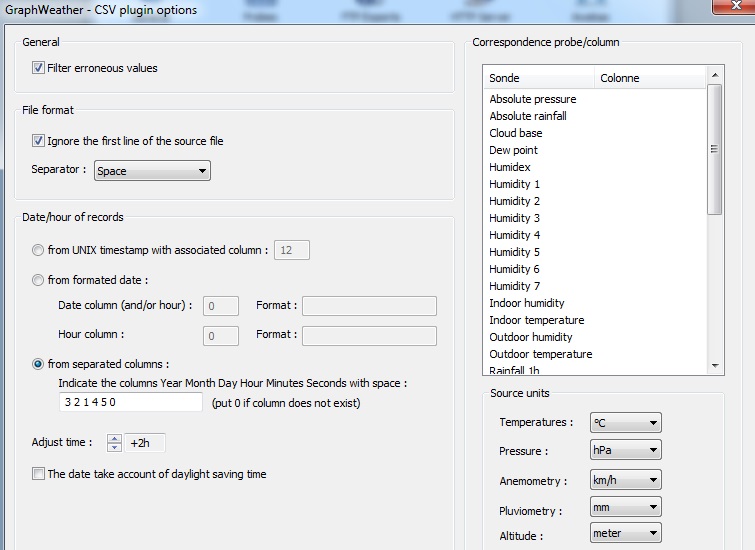Viewport: 755px width, 550px height.
Task: Click the Adjust time stepper arrows
Action: pos(114,442)
